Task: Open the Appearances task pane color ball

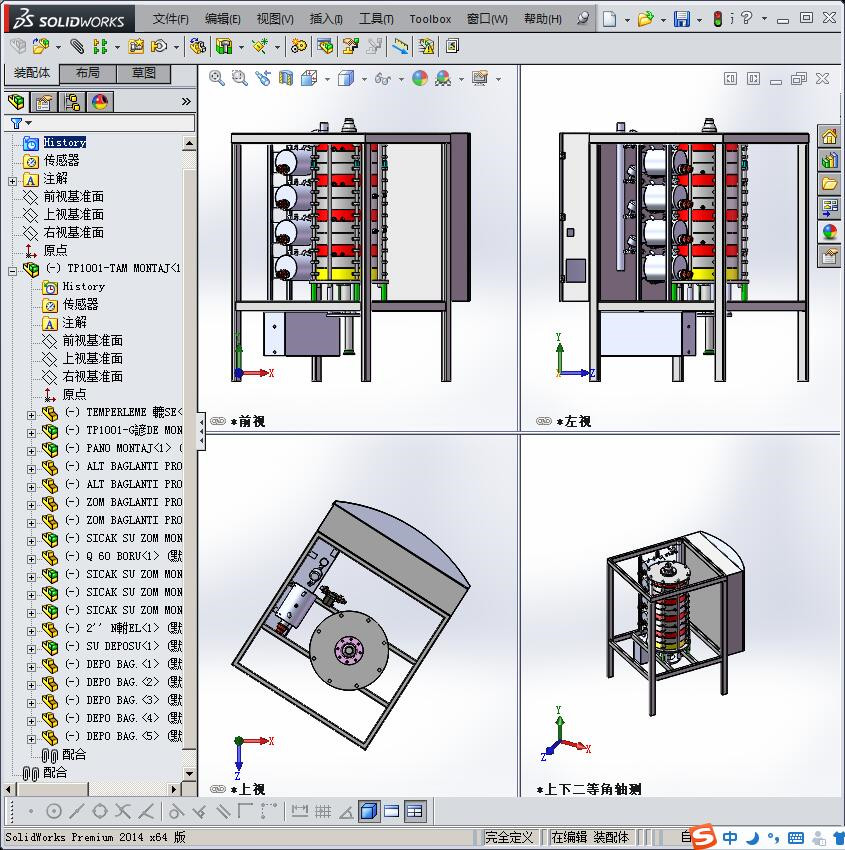Action: pos(829,232)
